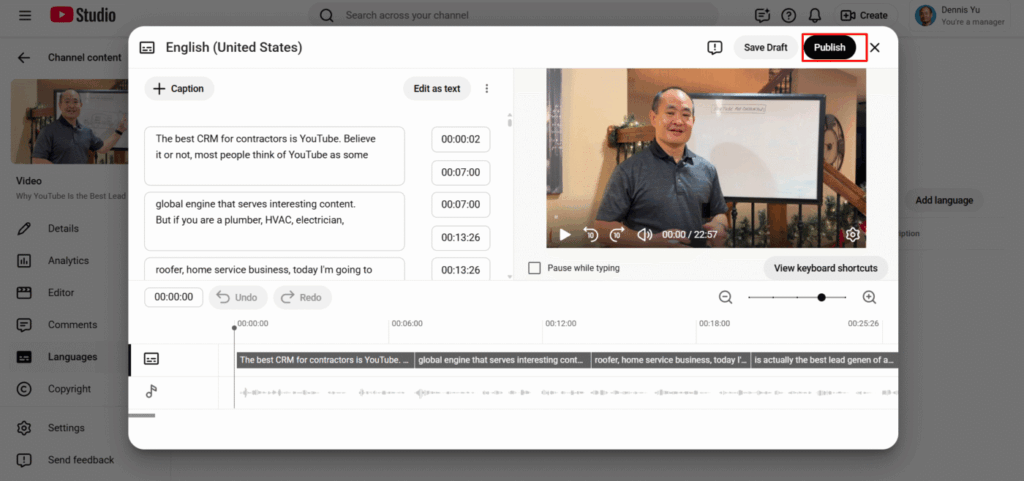Skip forward 10 seconds in video
The image size is (1024, 481).
coord(617,235)
